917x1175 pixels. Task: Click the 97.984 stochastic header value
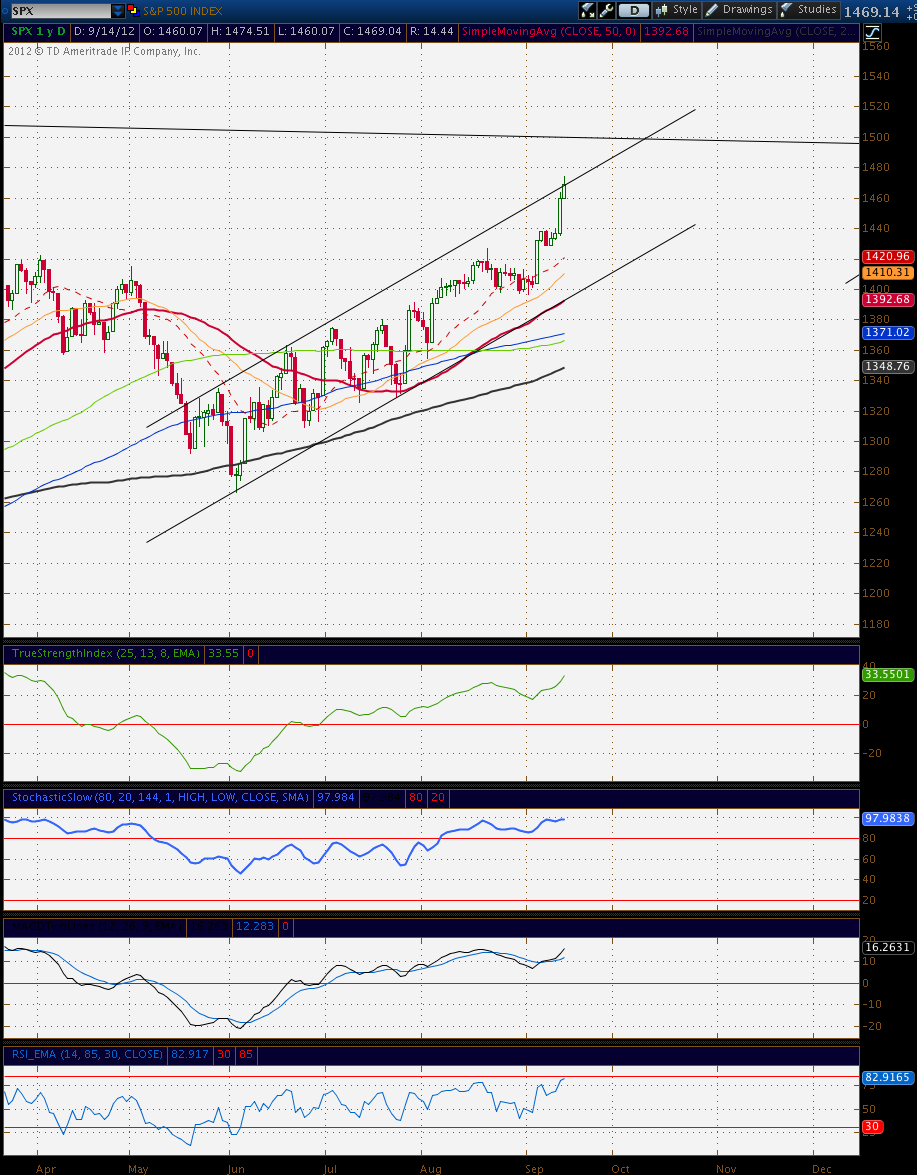[336, 797]
